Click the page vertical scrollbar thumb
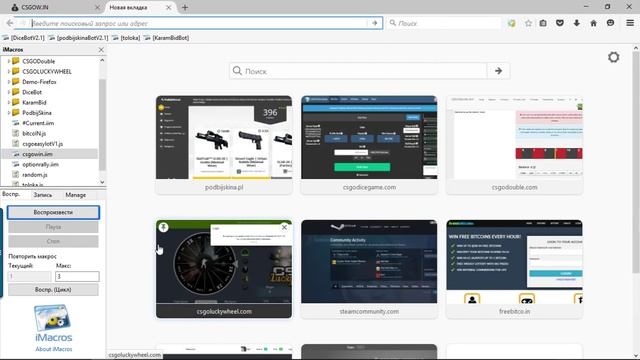The image size is (640, 360). pyautogui.click(x=636, y=162)
